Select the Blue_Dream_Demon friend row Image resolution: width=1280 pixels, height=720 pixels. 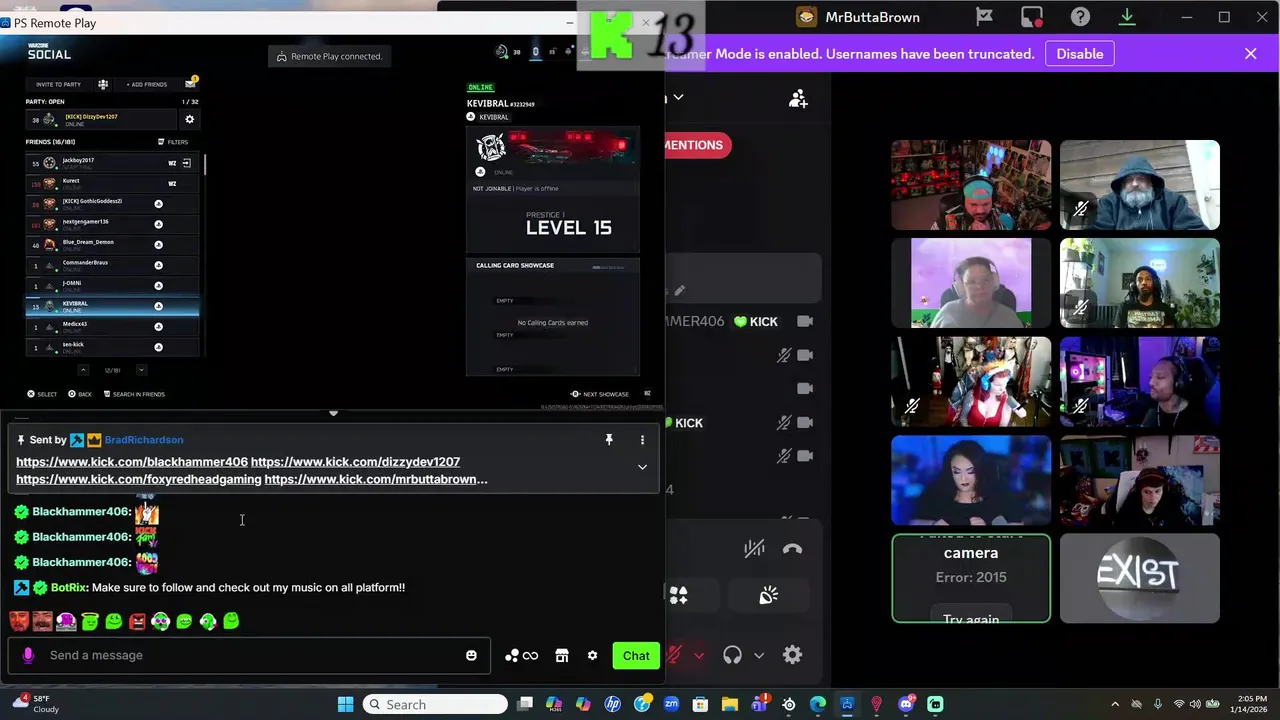[x=112, y=245]
